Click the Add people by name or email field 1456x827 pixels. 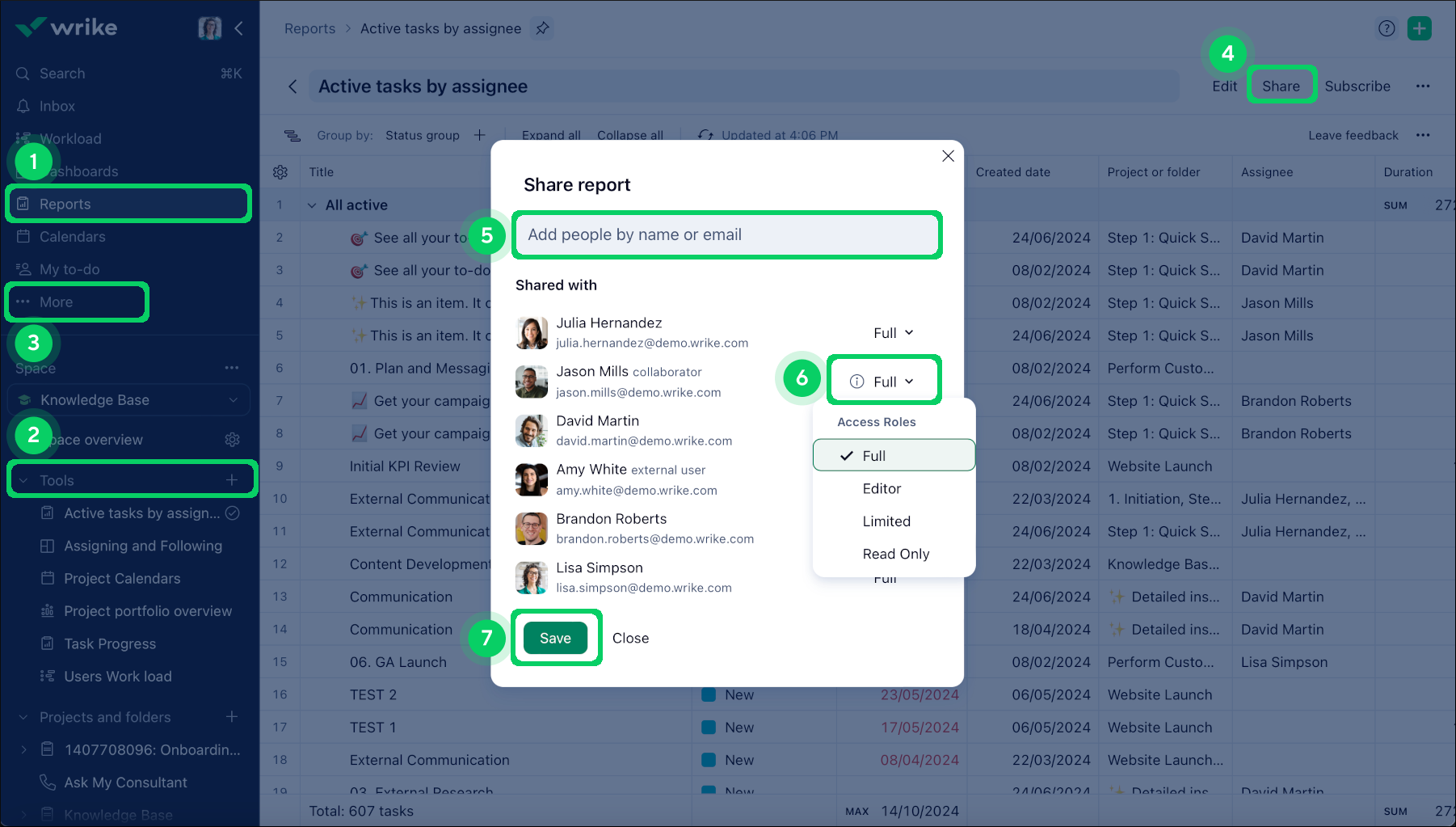tap(726, 234)
